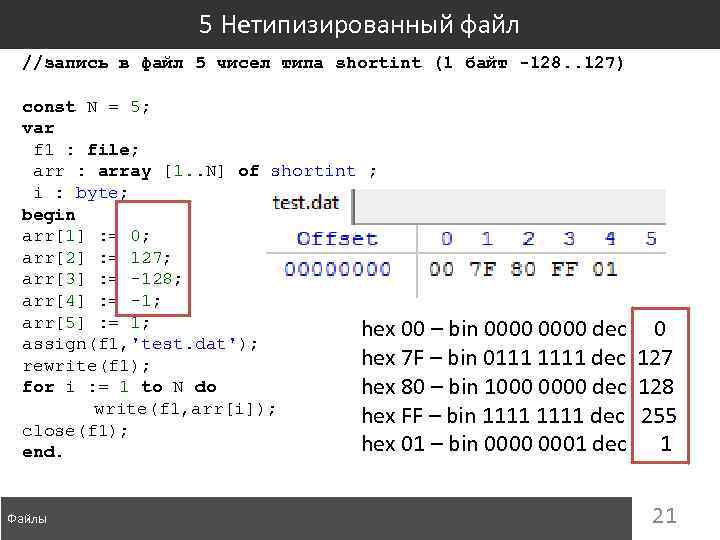Click decimal value 255 in boxed column
Viewport: 720px width, 540px height.
click(x=658, y=416)
